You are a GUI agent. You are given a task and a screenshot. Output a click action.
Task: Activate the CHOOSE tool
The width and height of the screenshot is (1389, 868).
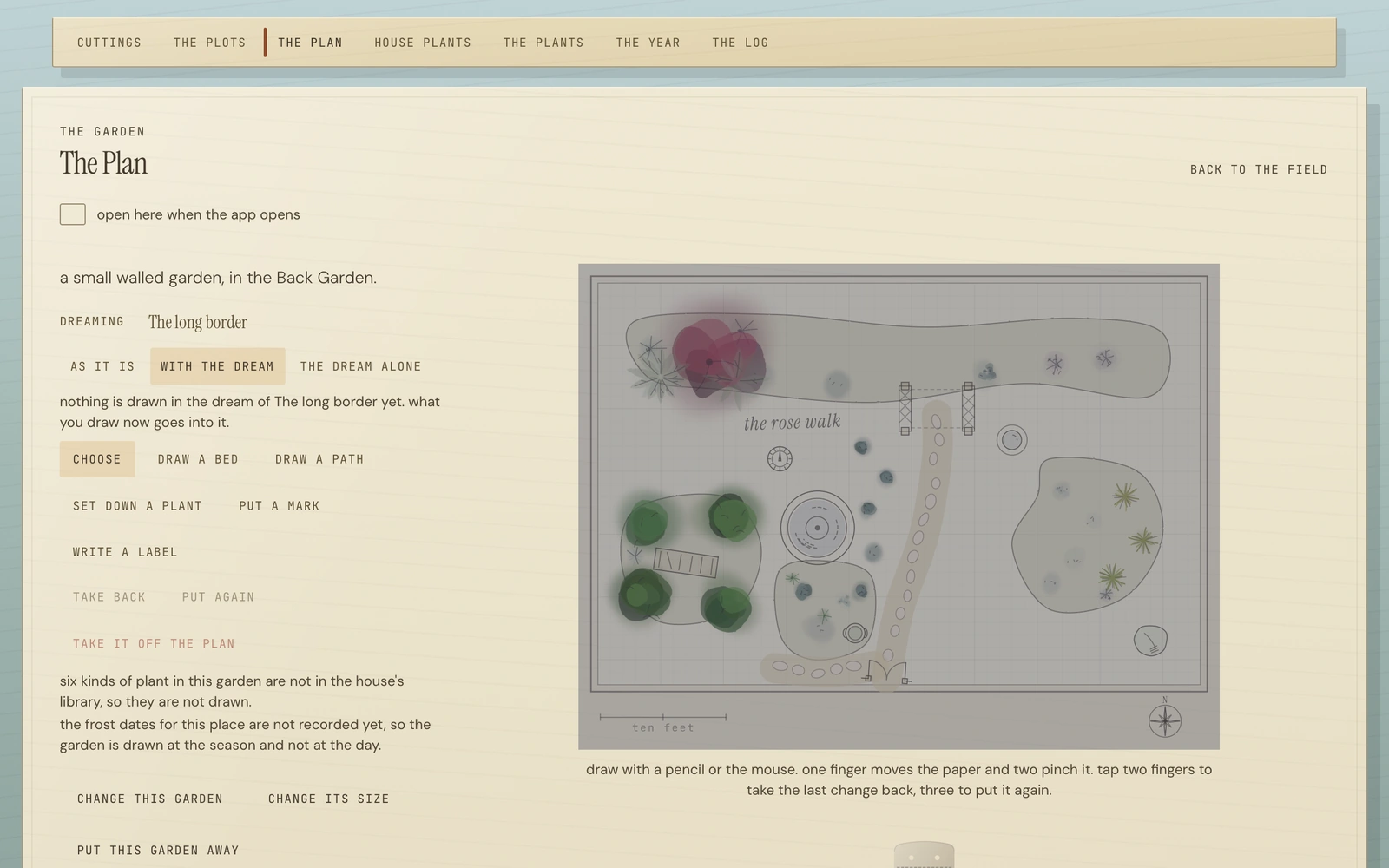[97, 459]
